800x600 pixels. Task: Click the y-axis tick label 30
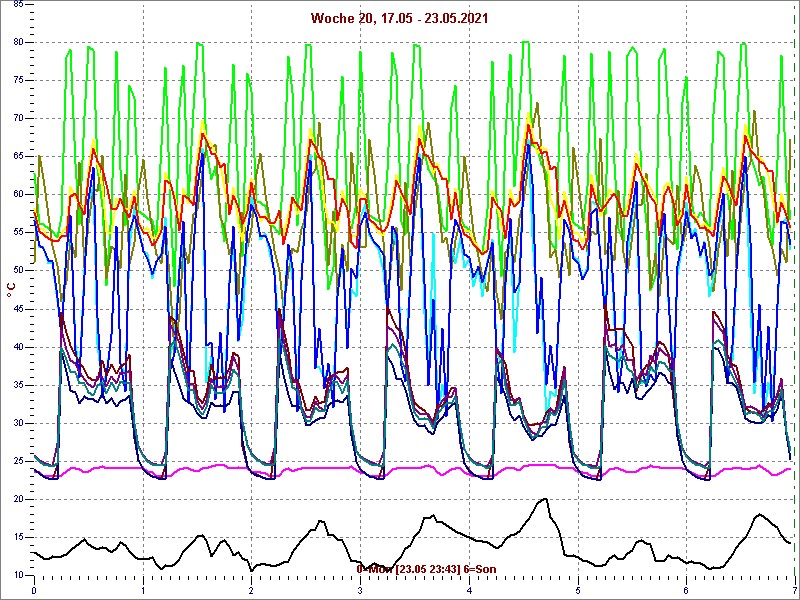click(x=18, y=423)
